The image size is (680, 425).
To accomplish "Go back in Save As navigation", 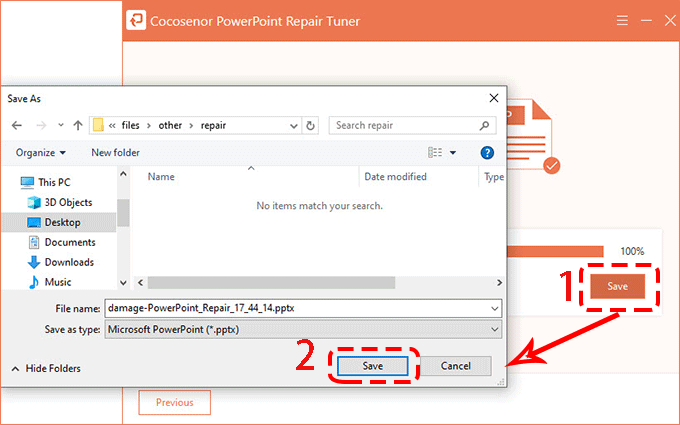I will (16, 126).
